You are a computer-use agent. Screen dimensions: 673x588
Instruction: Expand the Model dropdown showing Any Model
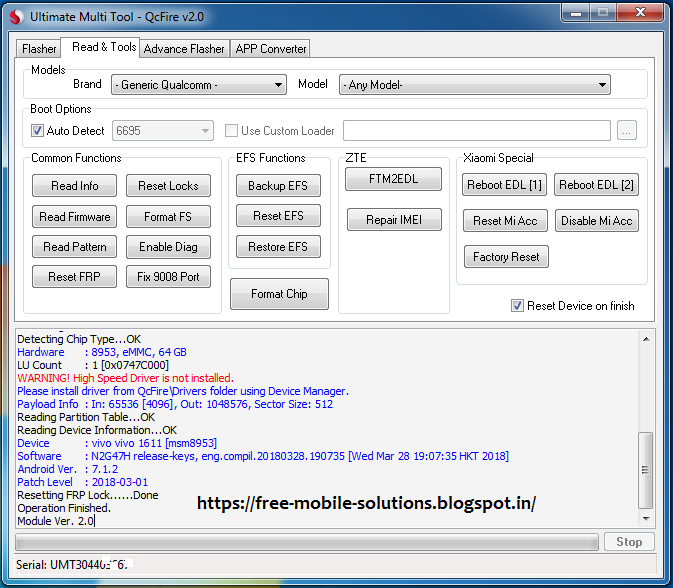474,85
